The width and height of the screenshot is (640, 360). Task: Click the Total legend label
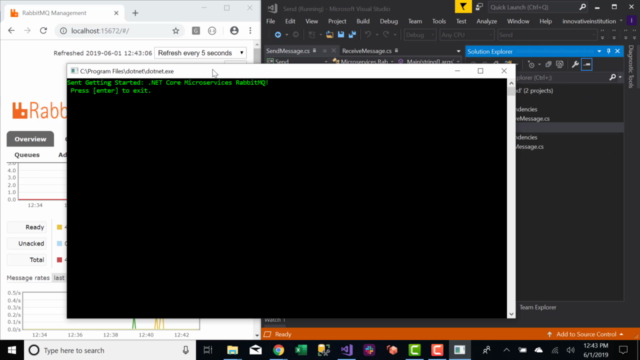pos(37,260)
